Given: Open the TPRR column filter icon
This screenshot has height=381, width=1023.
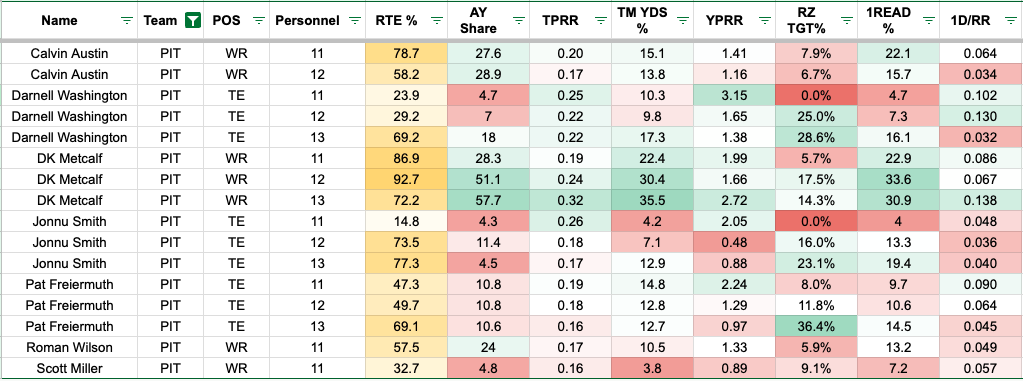Looking at the screenshot, I should [601, 21].
